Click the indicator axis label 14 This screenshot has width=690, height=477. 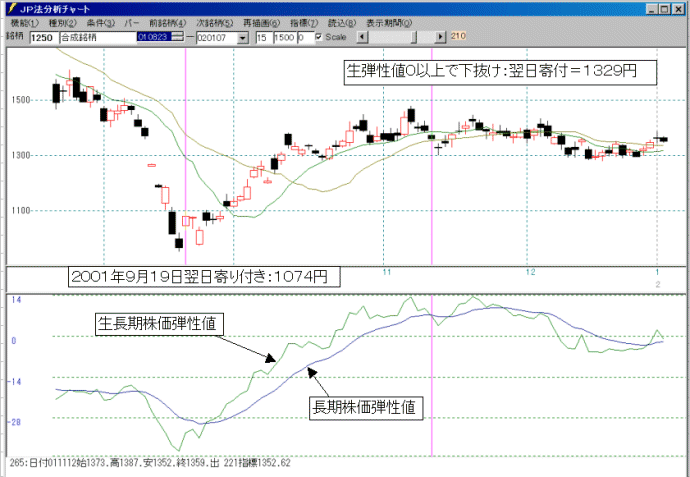16,300
